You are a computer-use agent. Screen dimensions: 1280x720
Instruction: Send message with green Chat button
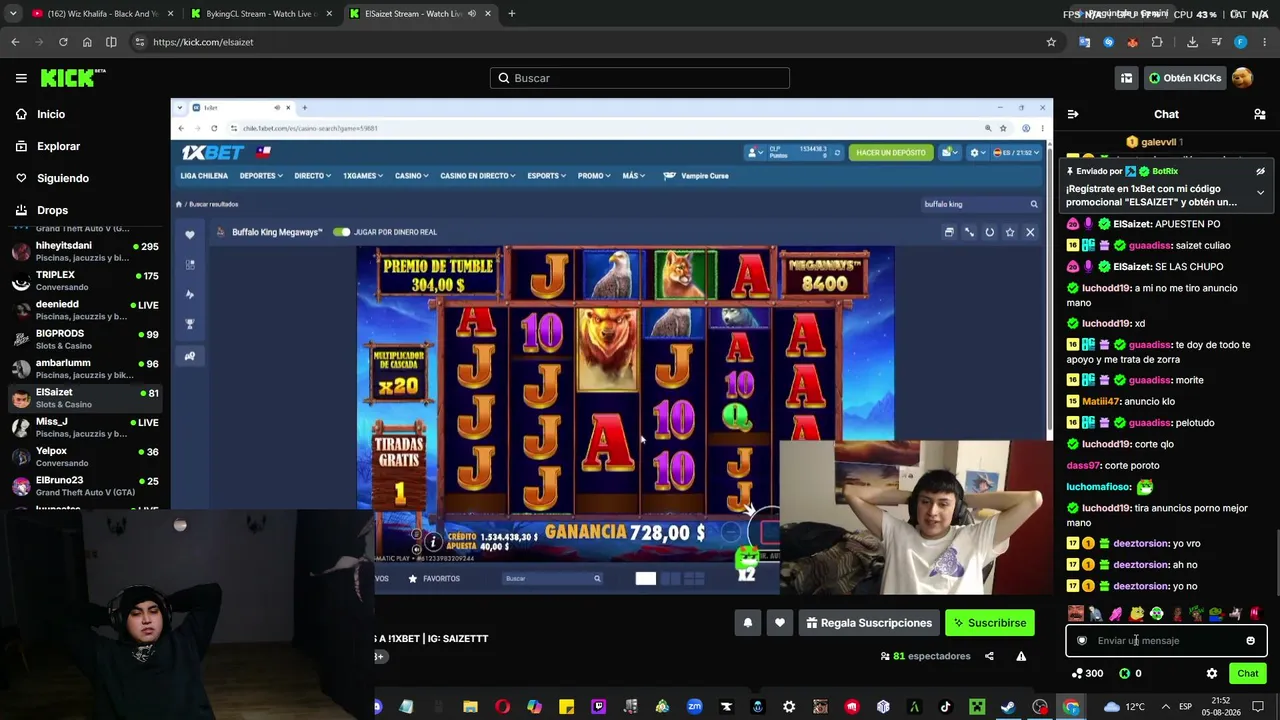1247,674
